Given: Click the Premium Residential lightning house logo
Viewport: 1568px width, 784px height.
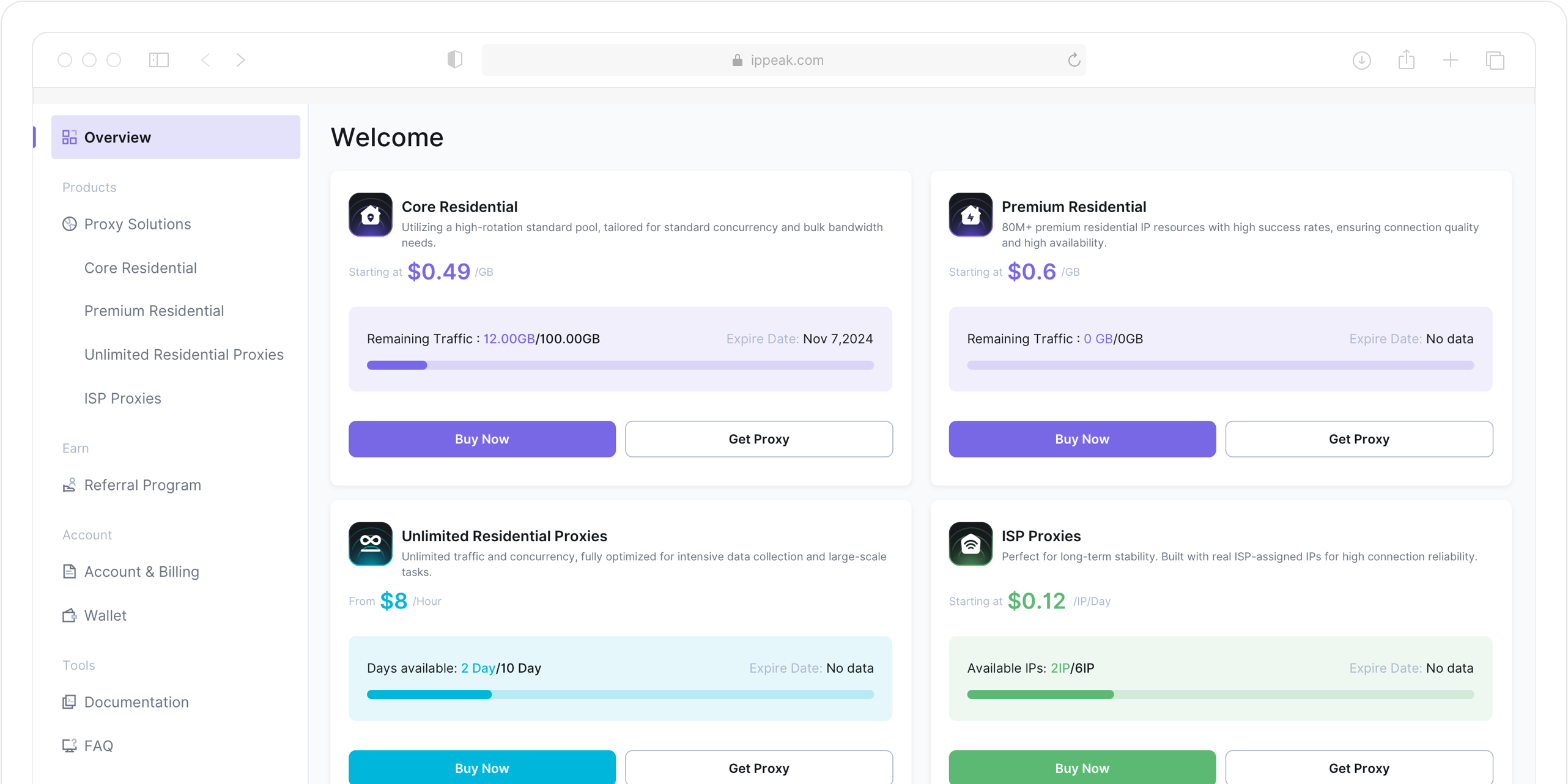Looking at the screenshot, I should click(x=970, y=215).
